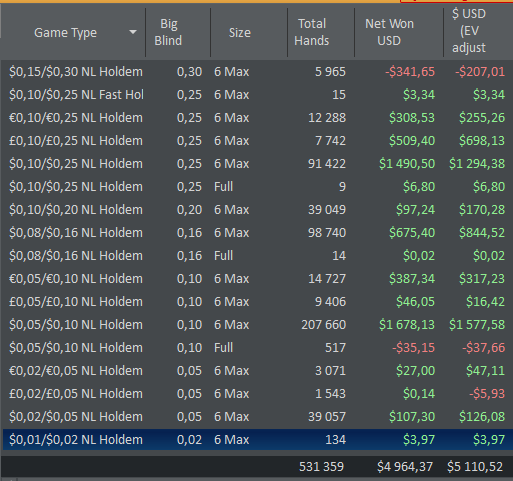Sort by the Net Won USD column
This screenshot has width=513, height=481.
point(389,32)
